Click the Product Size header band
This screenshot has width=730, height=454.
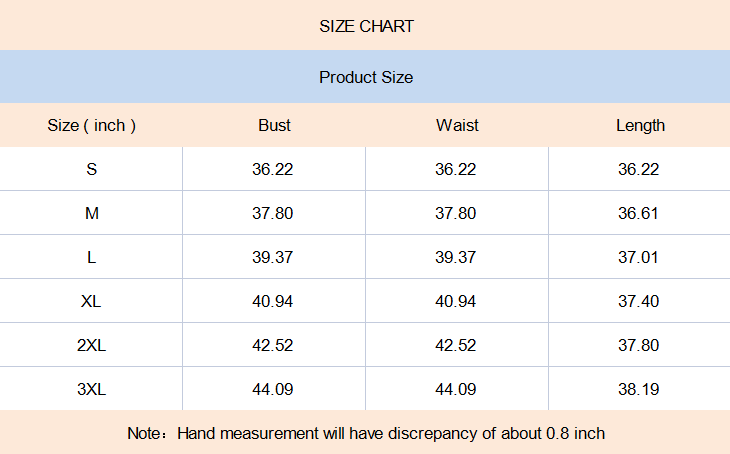tap(366, 77)
